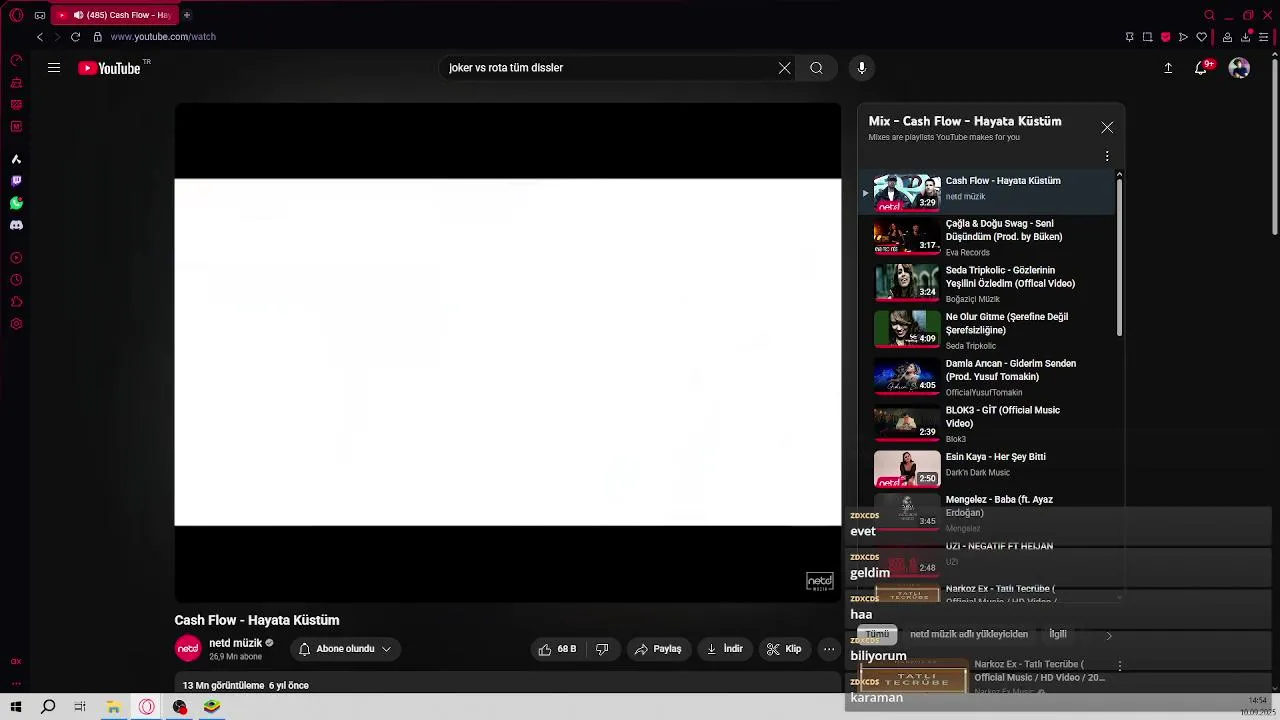Select the netd müzik adlı yükleyiciden chip

coord(969,634)
